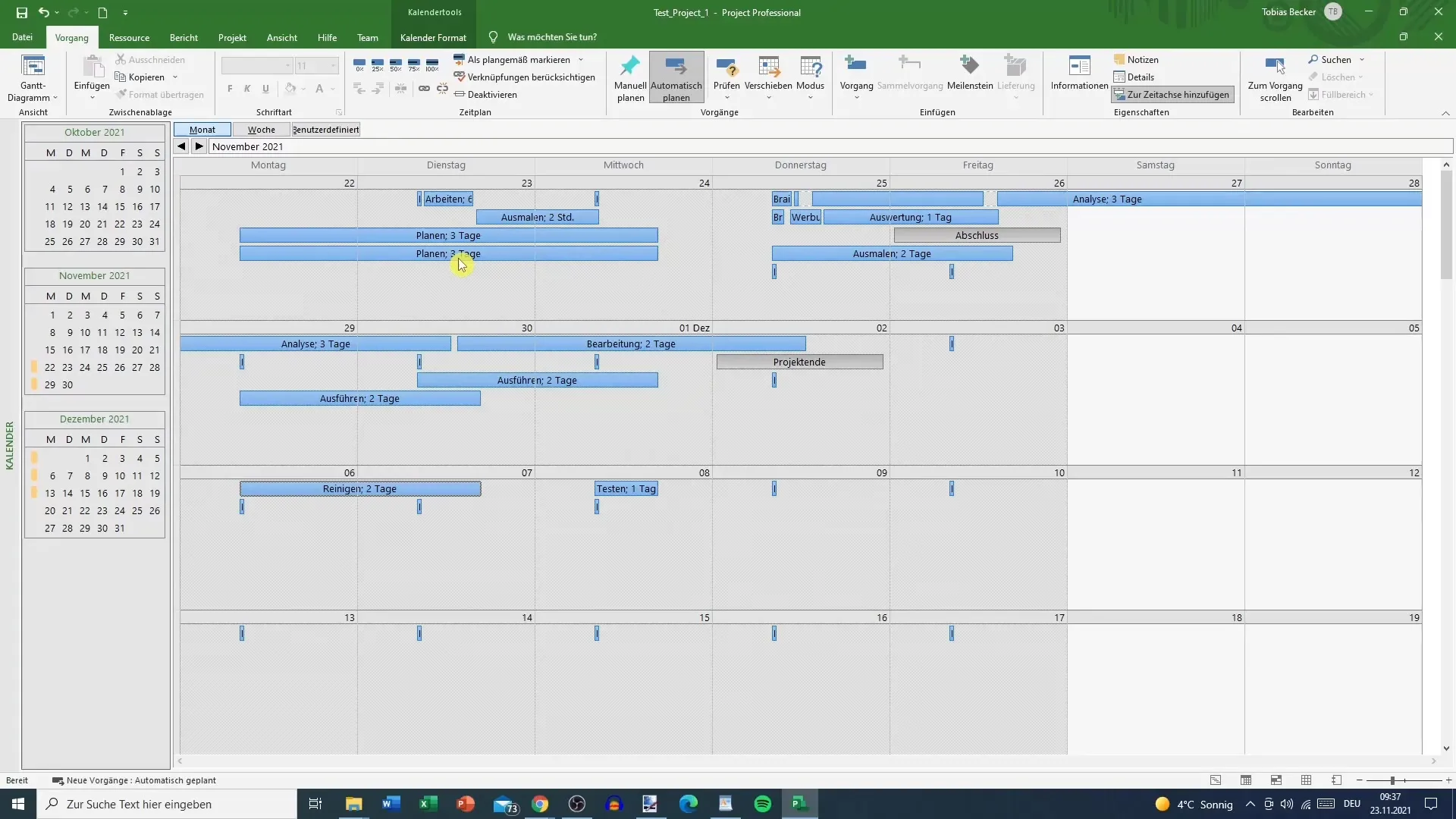Switch to the Projekt tab
Image resolution: width=1456 pixels, height=819 pixels.
click(232, 37)
